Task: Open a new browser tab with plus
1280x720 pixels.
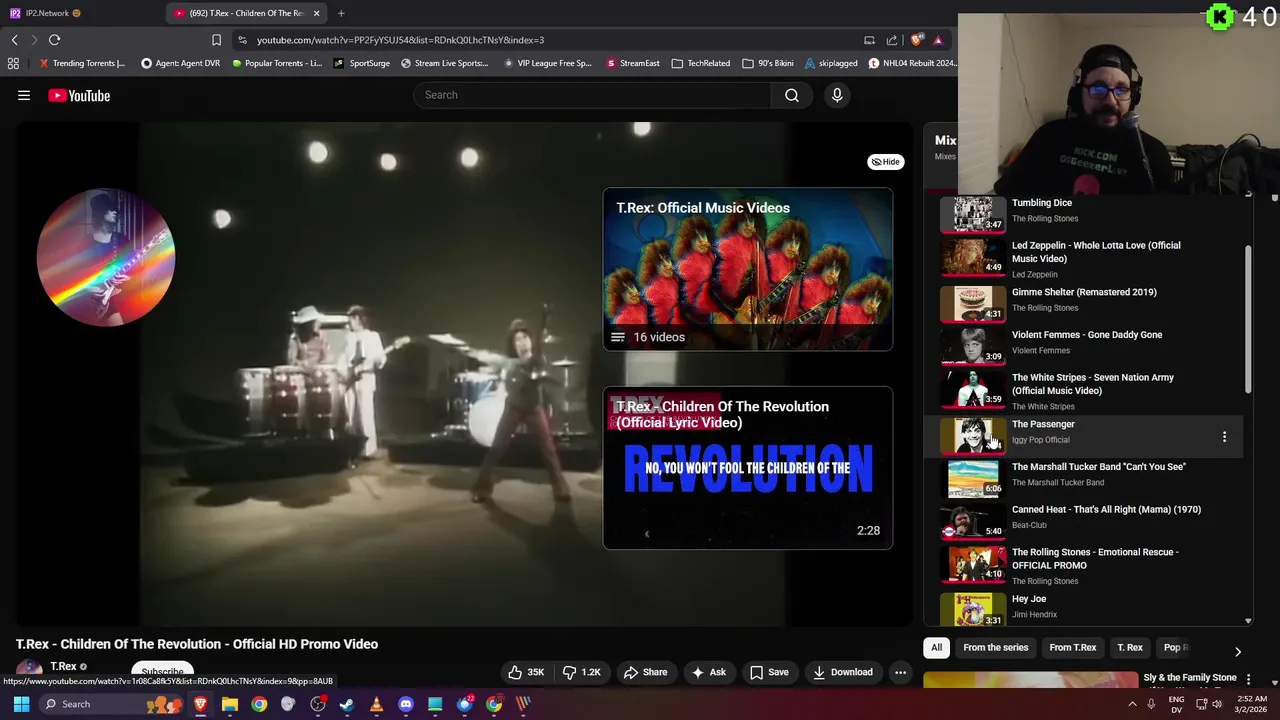Action: (341, 13)
